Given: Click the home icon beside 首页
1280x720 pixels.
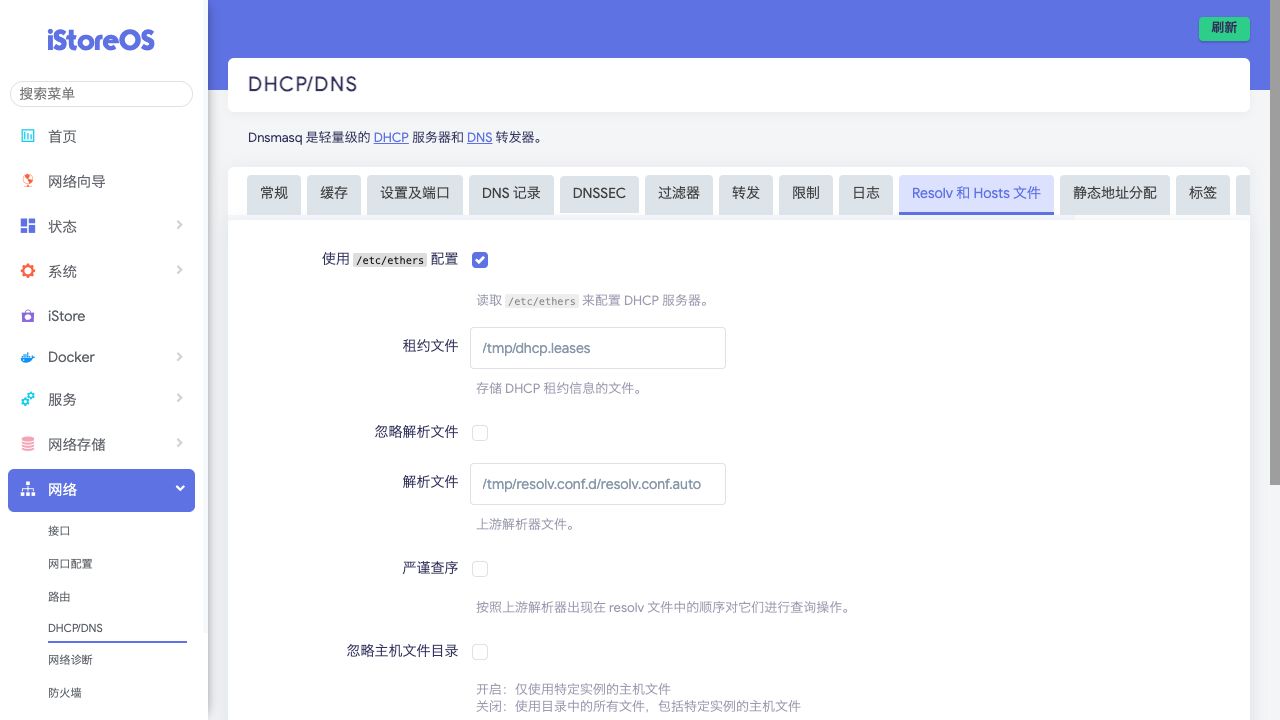Looking at the screenshot, I should [28, 136].
